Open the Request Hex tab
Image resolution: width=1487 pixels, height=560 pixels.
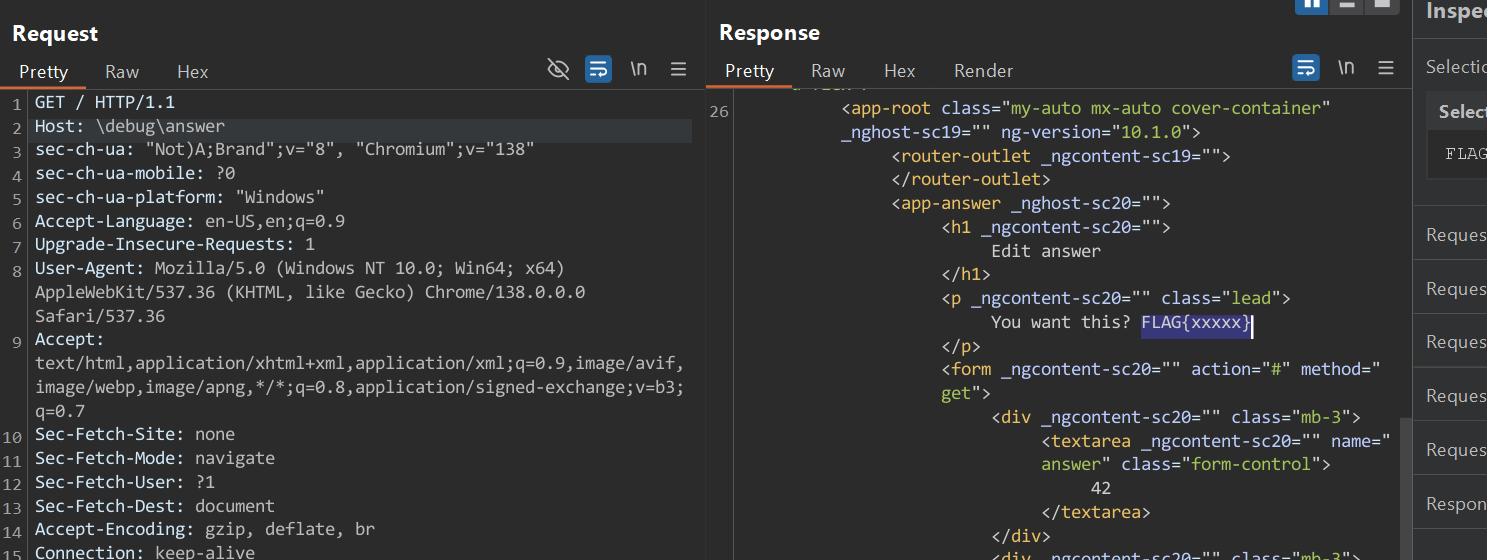pyautogui.click(x=192, y=72)
